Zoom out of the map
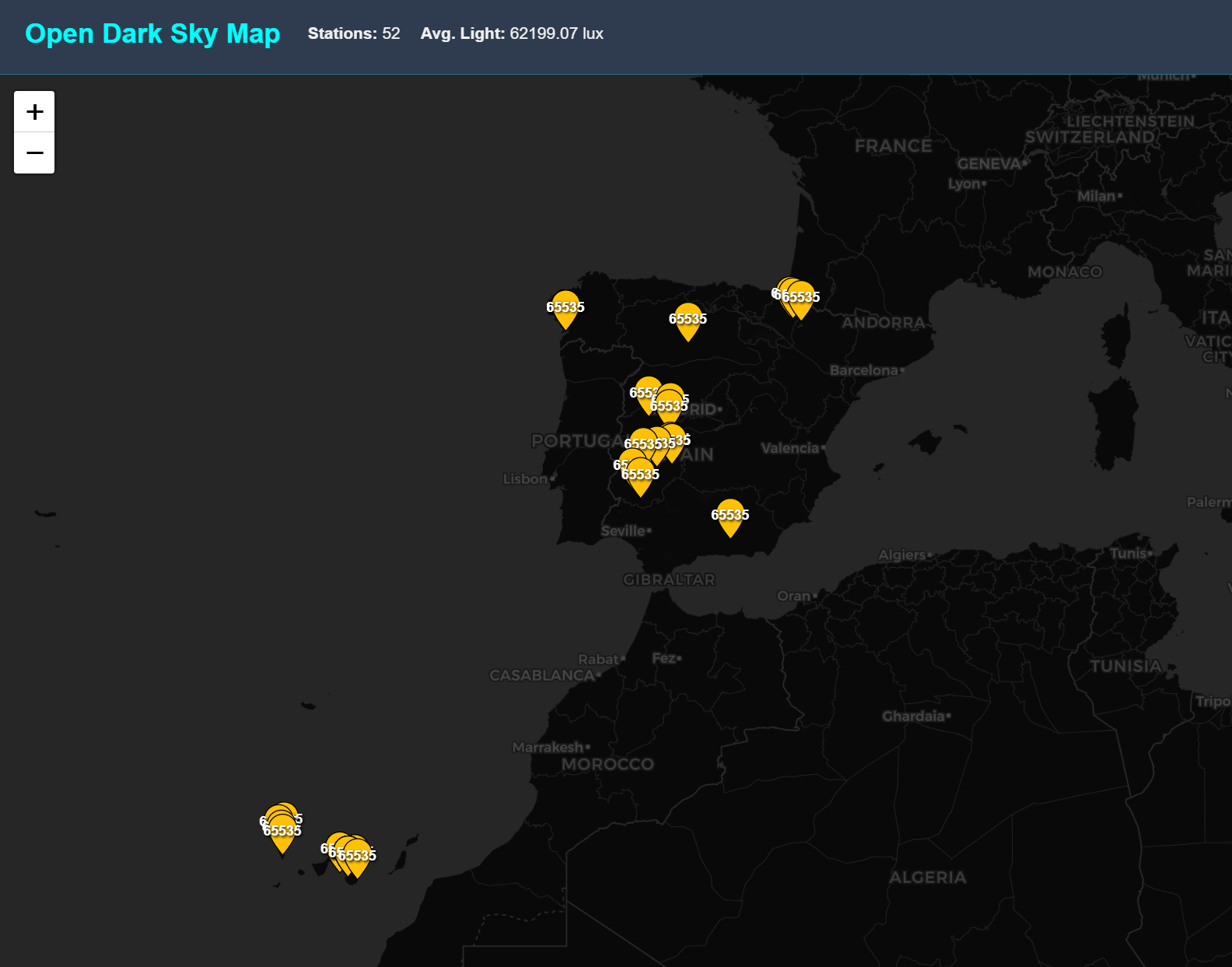 [x=34, y=152]
